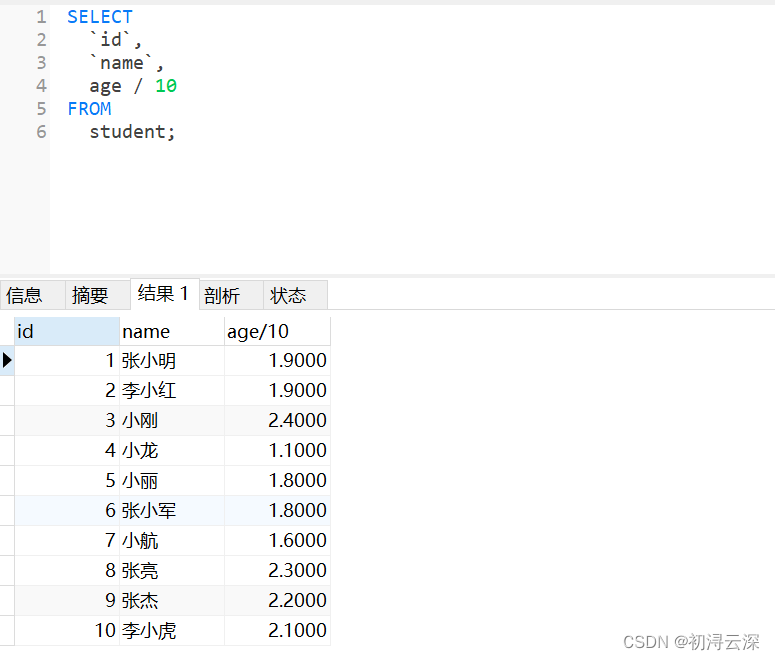775x660 pixels.
Task: Select the cell 张杰
Action: pyautogui.click(x=172, y=600)
